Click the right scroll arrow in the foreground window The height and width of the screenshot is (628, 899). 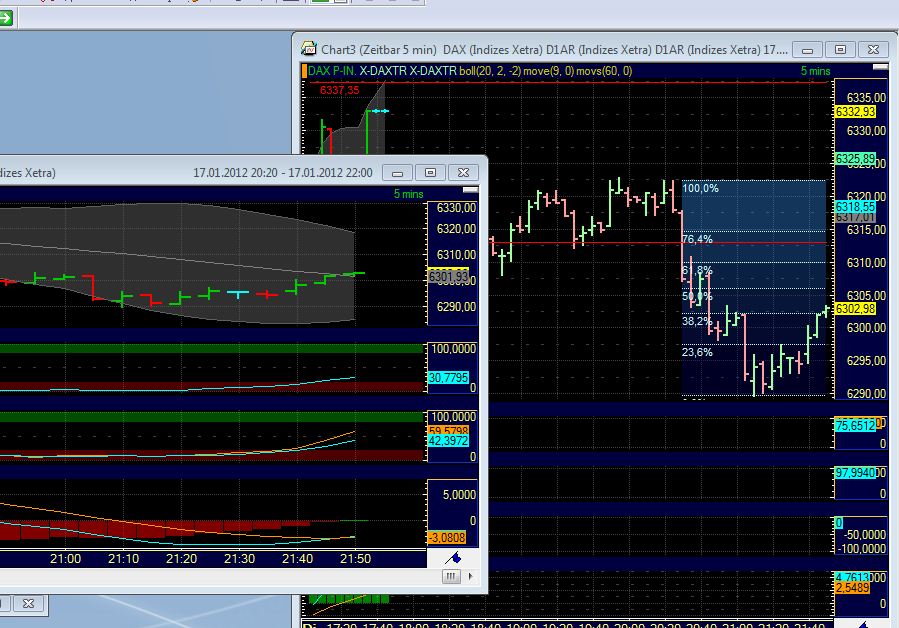click(471, 577)
